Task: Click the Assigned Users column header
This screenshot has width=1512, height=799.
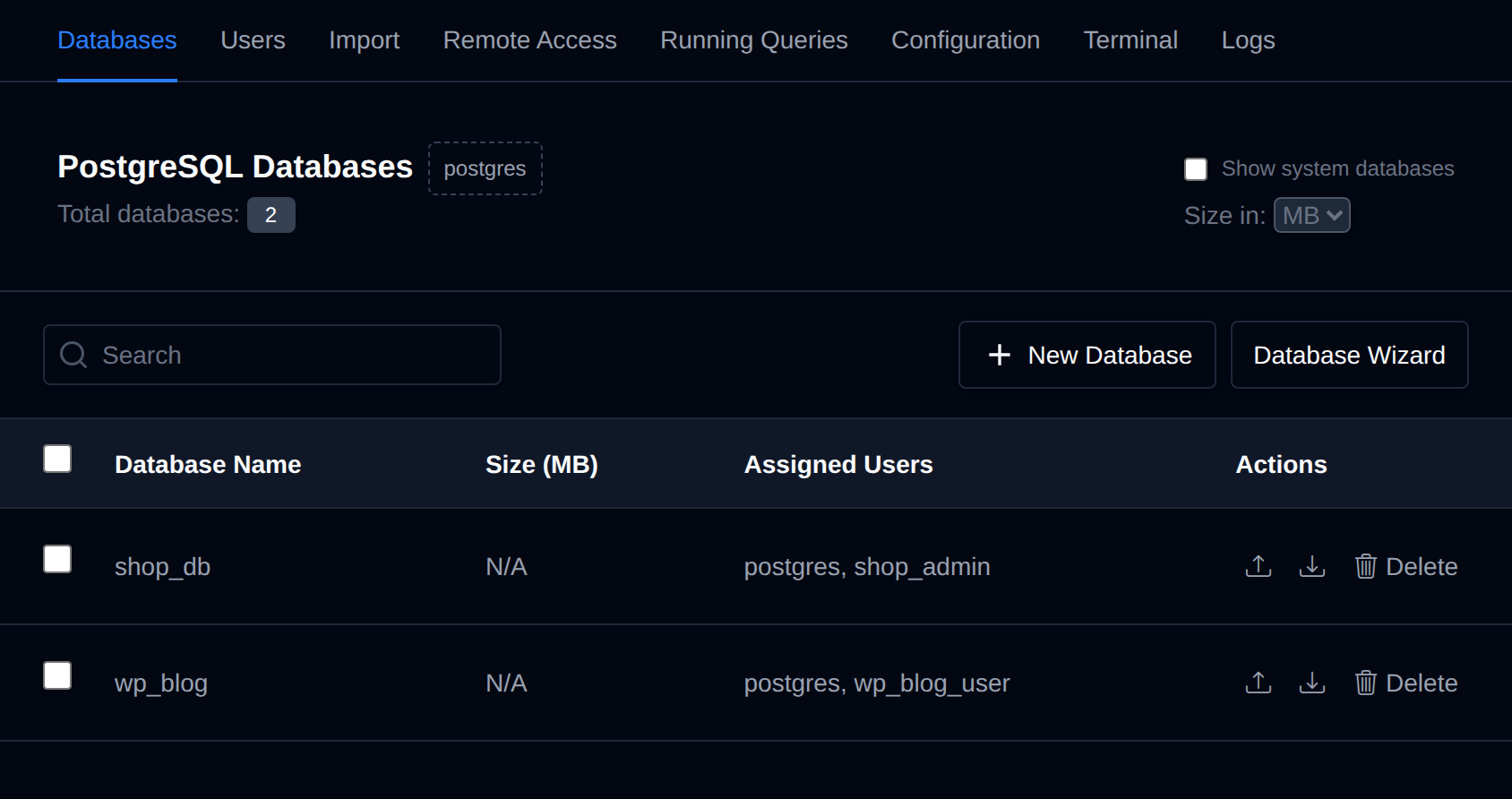Action: coord(838,464)
